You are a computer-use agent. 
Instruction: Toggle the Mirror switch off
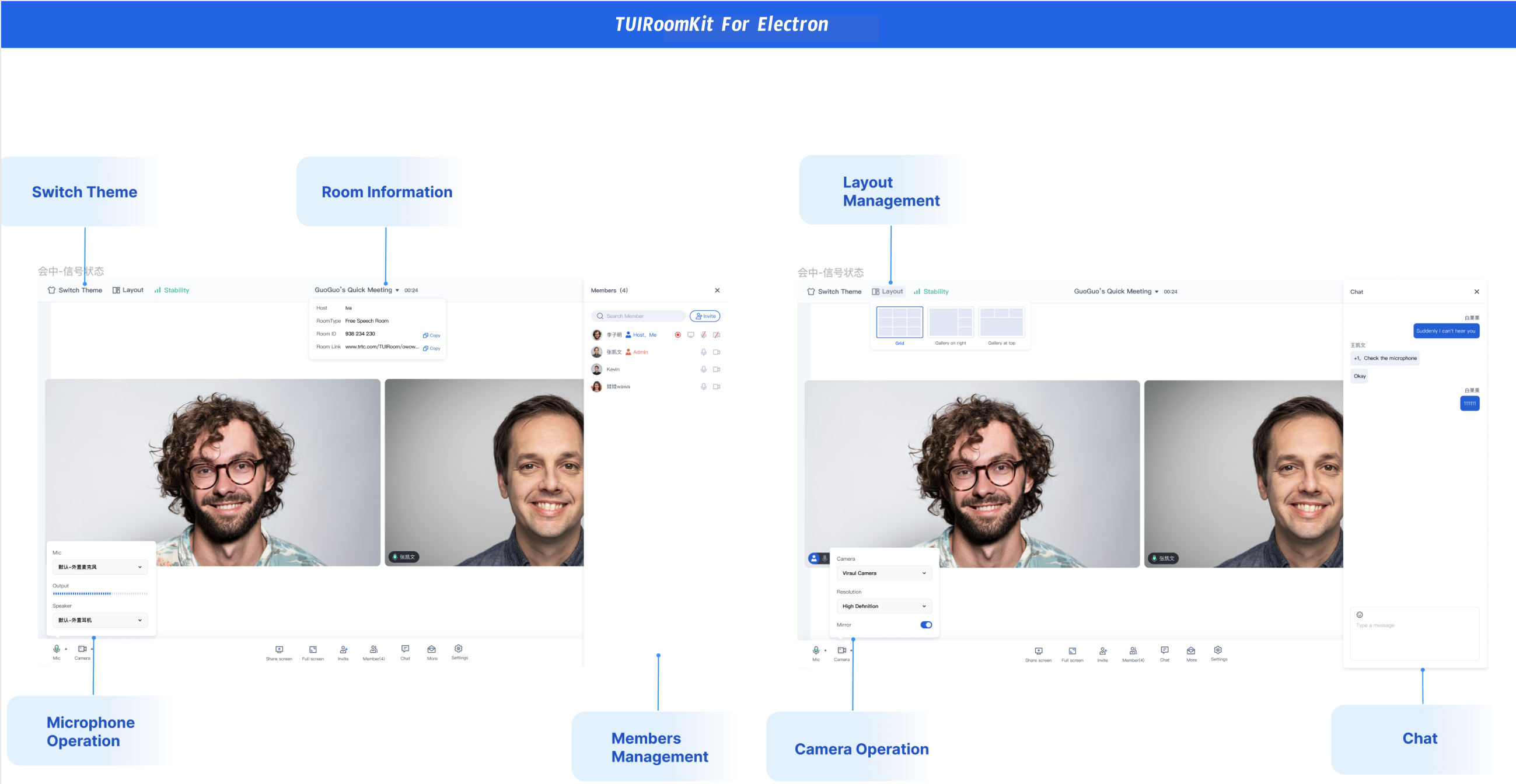click(925, 625)
